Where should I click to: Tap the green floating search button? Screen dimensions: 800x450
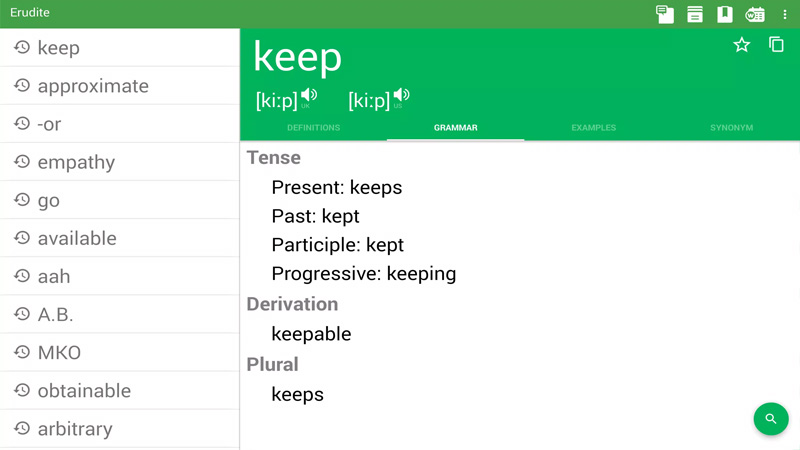point(770,418)
